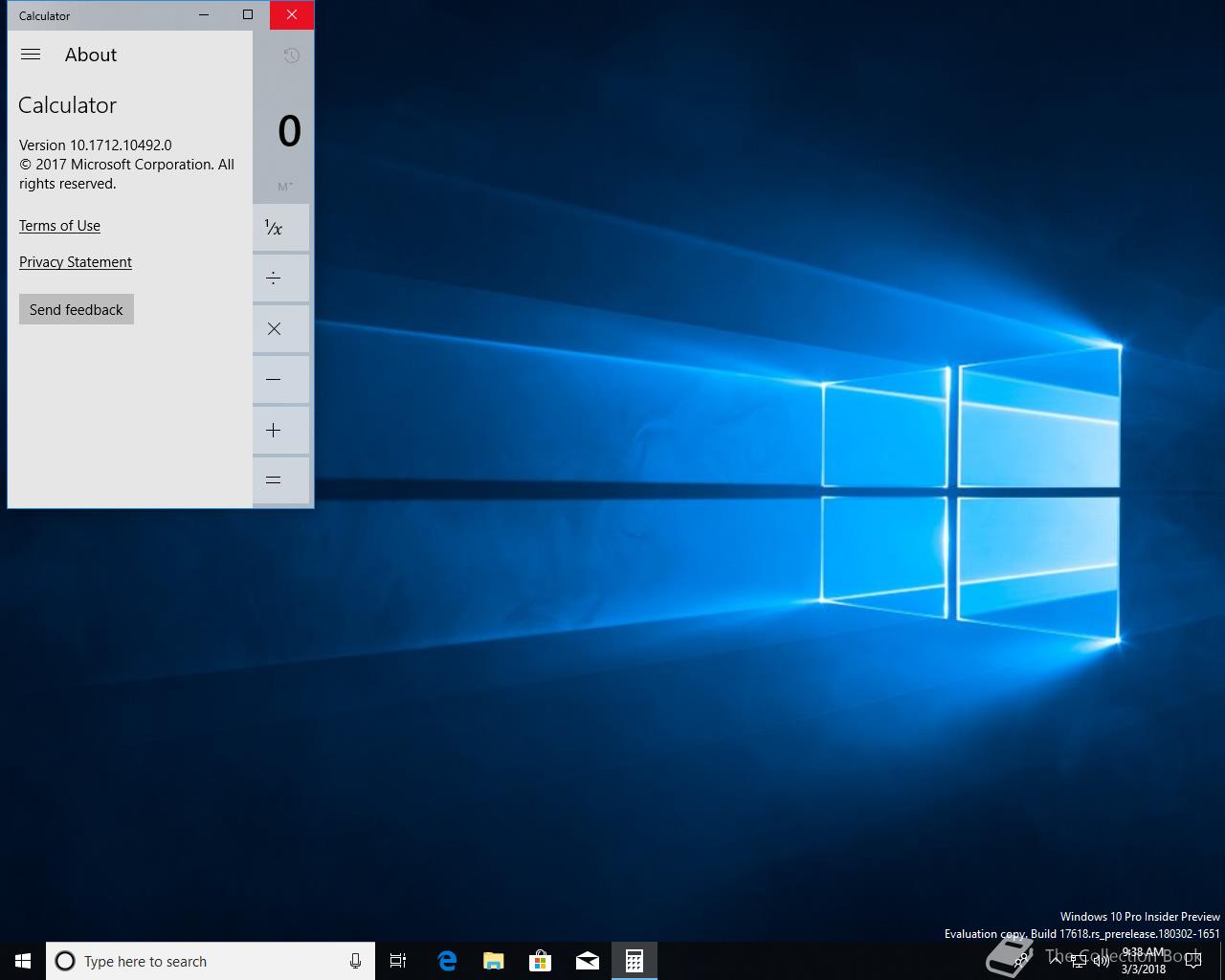The height and width of the screenshot is (980, 1225).
Task: Click the Type here to search box
Action: click(x=211, y=961)
